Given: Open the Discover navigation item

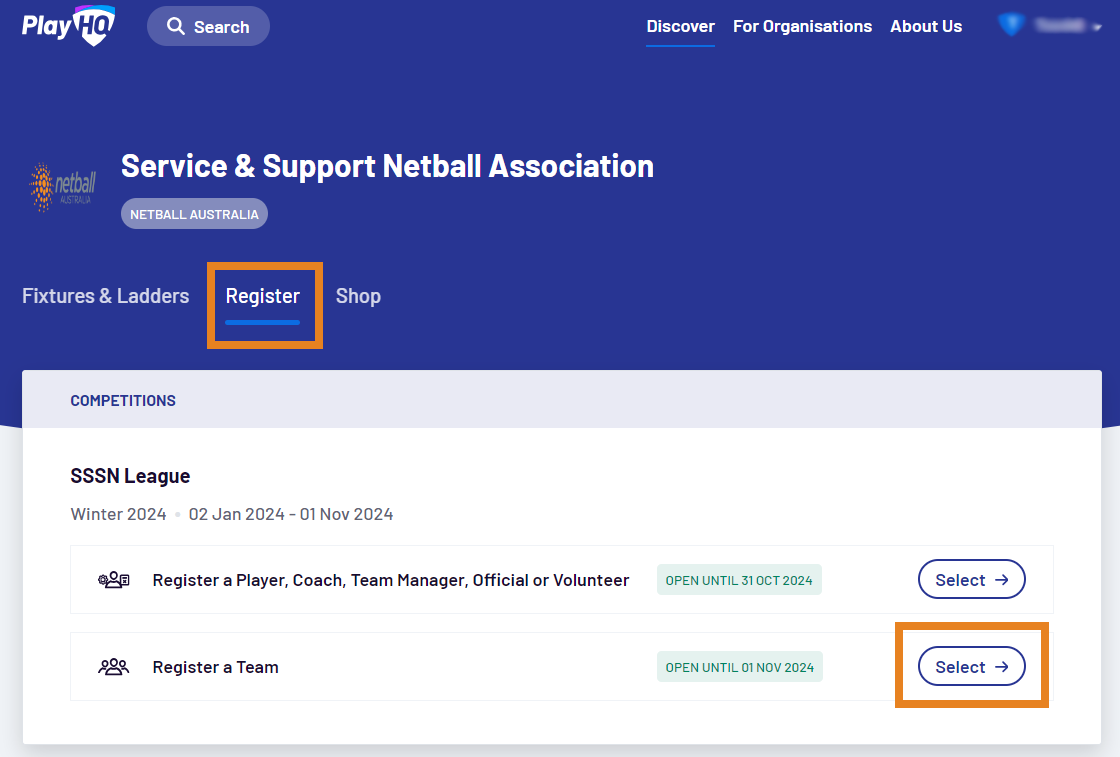Looking at the screenshot, I should (x=680, y=26).
